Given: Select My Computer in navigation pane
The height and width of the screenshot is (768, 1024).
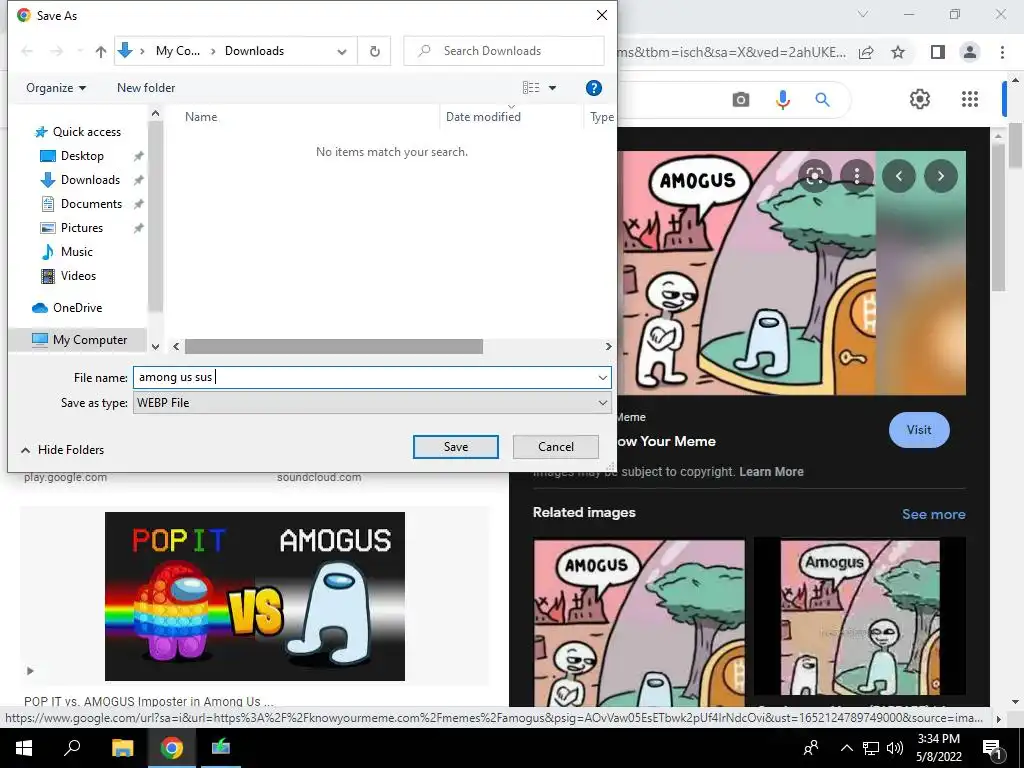Looking at the screenshot, I should pyautogui.click(x=80, y=340).
